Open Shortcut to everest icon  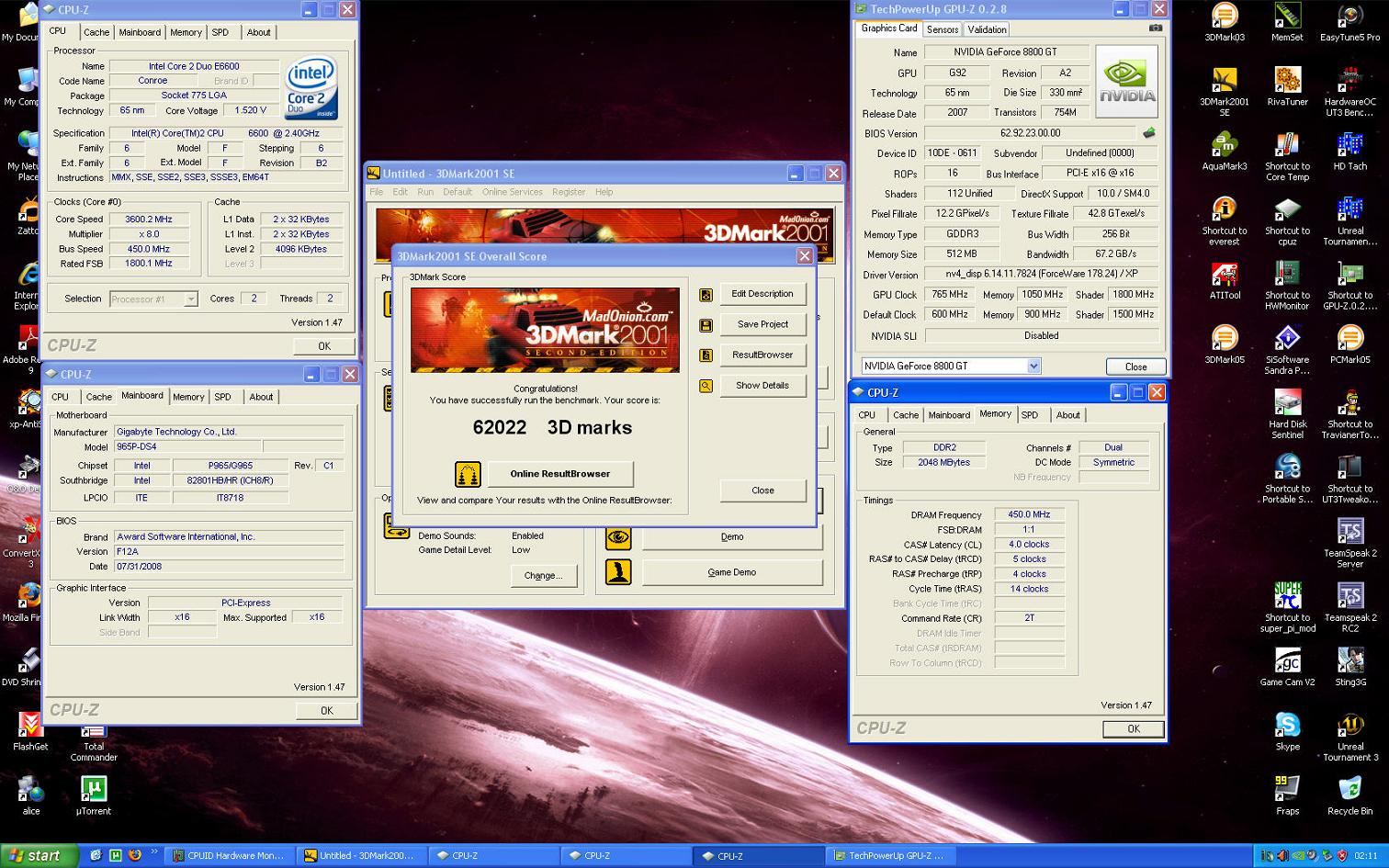1224,220
